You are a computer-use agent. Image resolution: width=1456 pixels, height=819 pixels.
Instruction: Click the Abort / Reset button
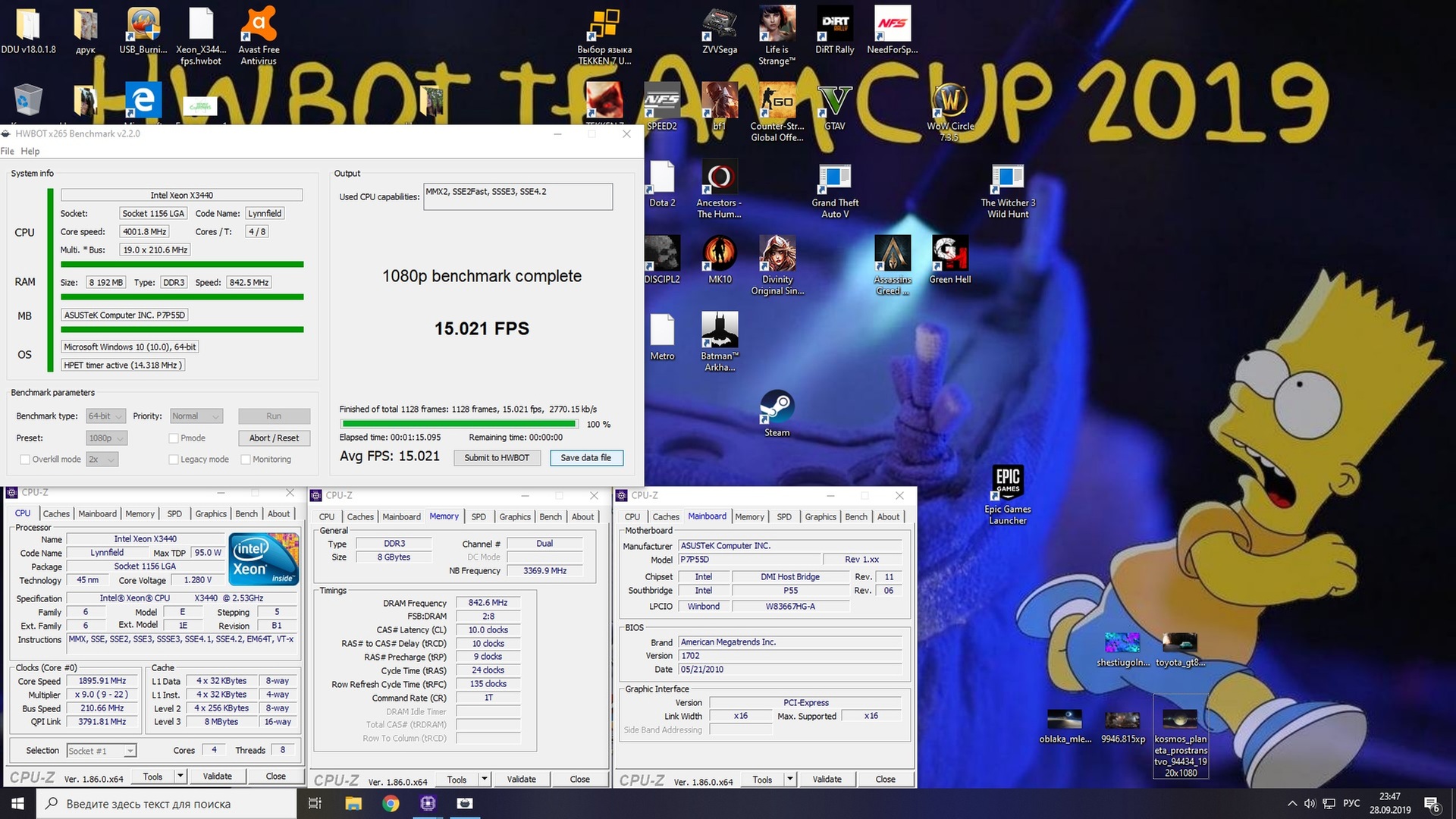(x=274, y=438)
